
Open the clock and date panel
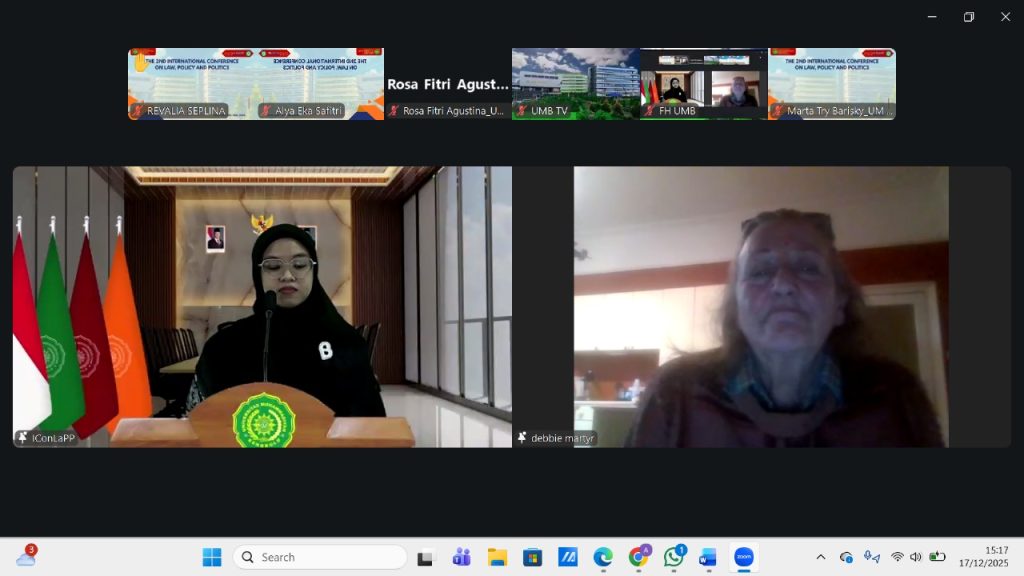click(x=983, y=557)
